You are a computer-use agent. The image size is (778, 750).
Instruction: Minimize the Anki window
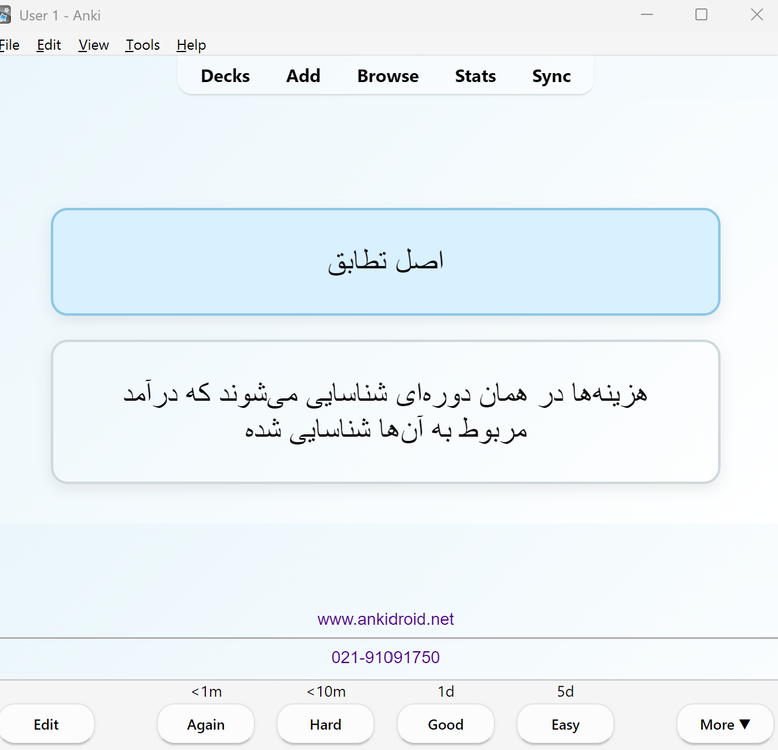click(647, 15)
